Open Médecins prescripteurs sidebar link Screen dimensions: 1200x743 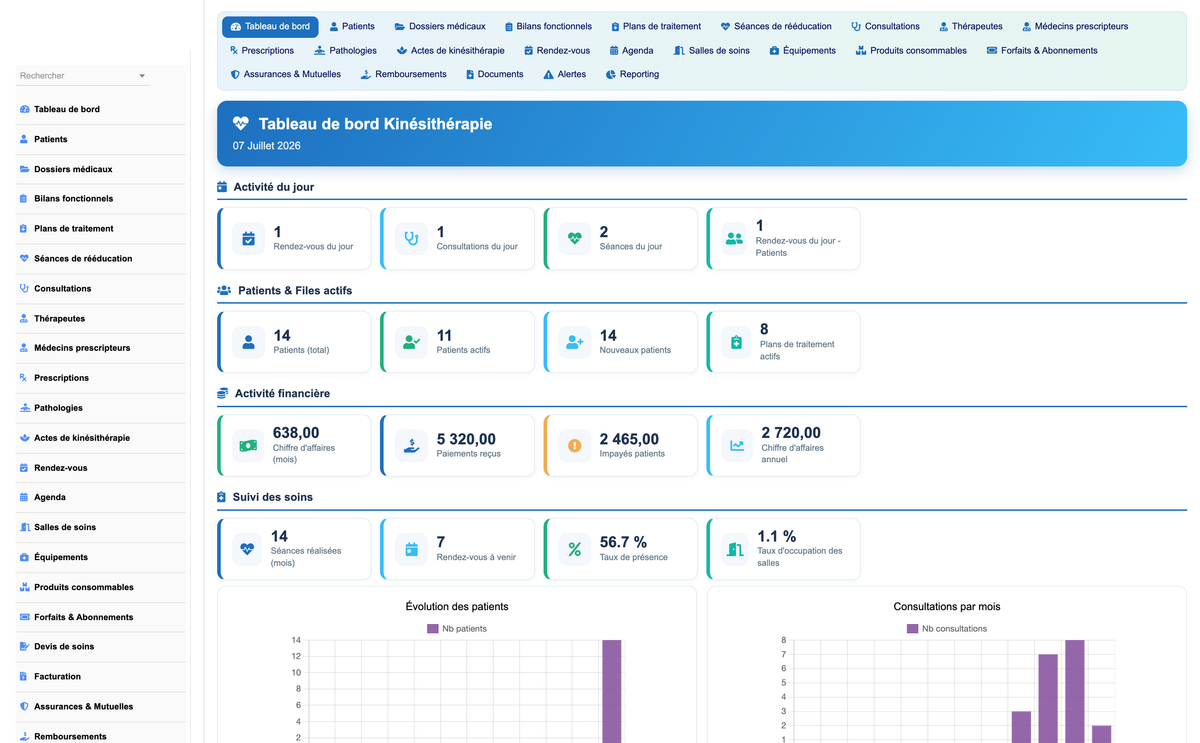click(x=101, y=348)
